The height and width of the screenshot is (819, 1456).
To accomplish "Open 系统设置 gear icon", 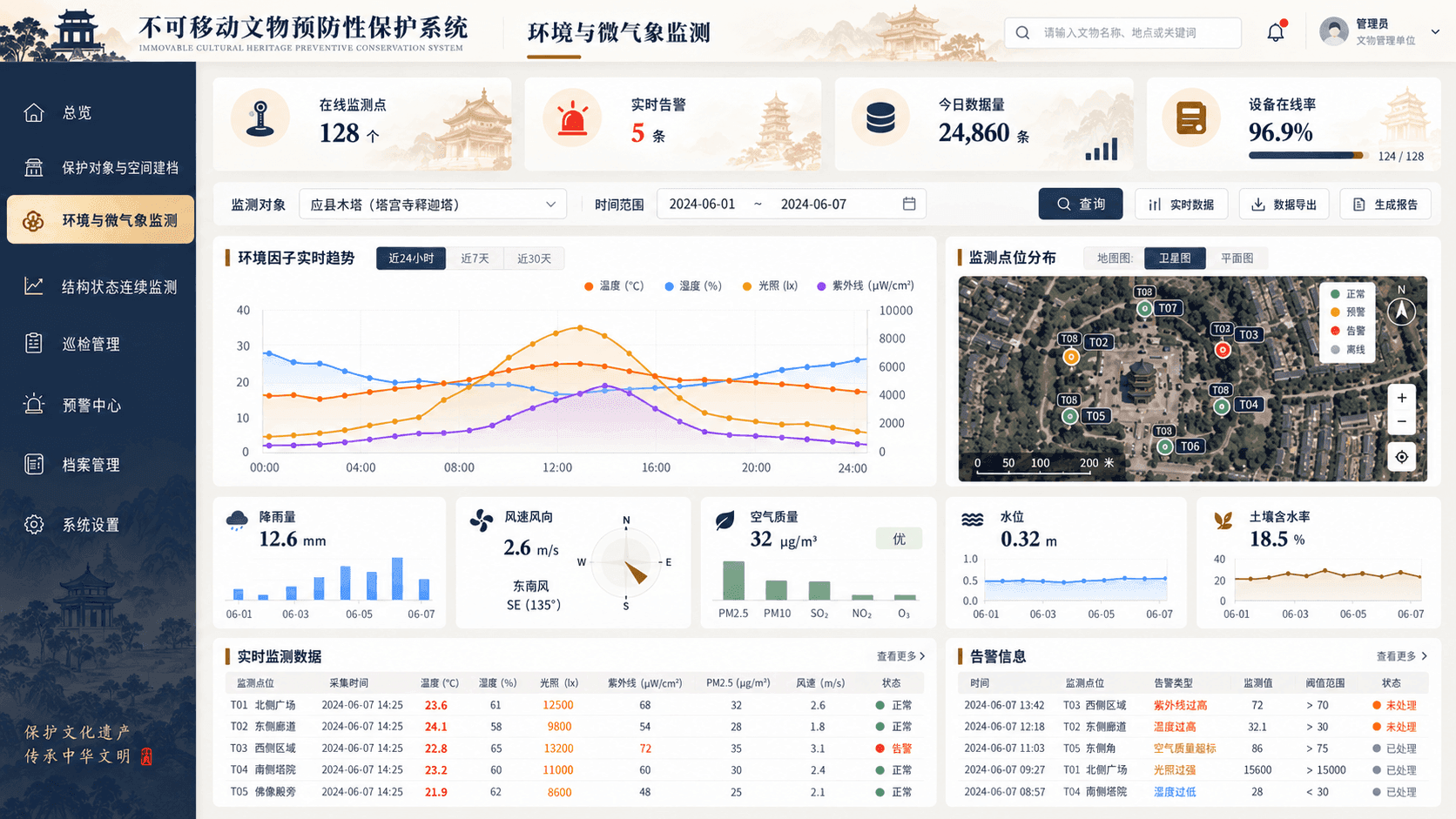I will point(34,525).
